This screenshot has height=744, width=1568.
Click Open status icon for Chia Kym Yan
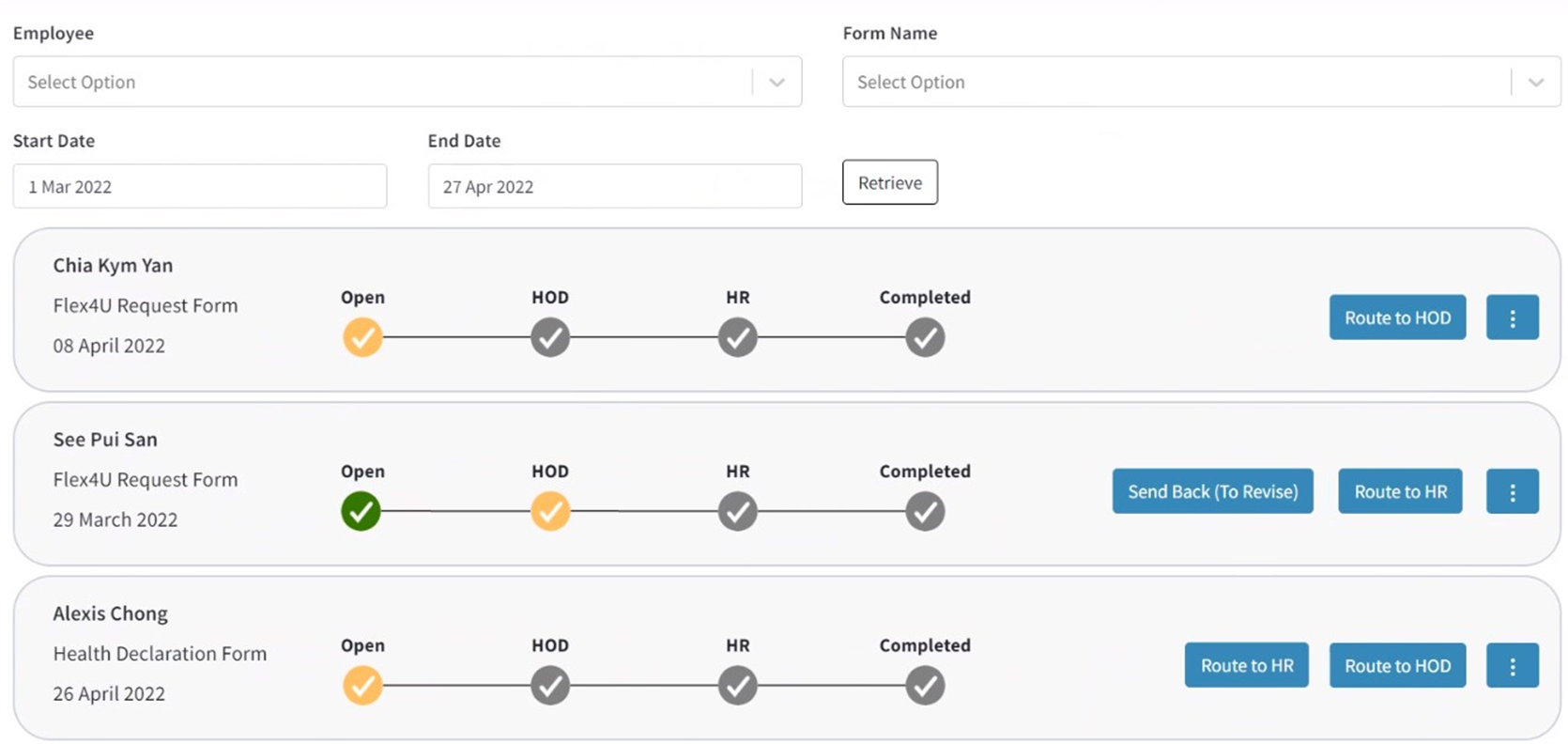(x=362, y=337)
